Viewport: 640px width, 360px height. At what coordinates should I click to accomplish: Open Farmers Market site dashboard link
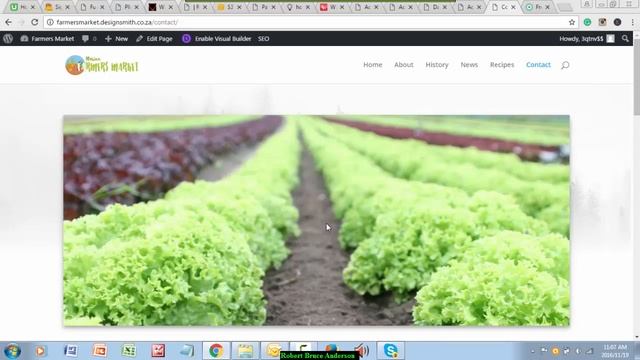(47, 39)
